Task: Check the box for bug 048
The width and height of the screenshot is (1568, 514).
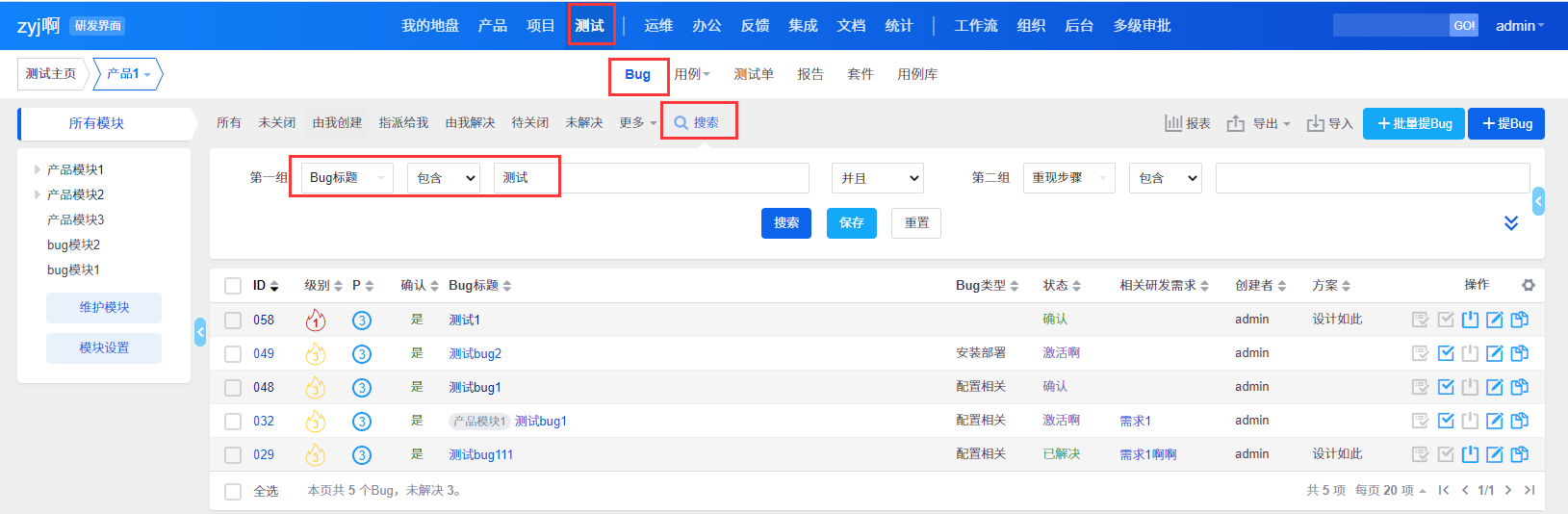Action: point(233,388)
